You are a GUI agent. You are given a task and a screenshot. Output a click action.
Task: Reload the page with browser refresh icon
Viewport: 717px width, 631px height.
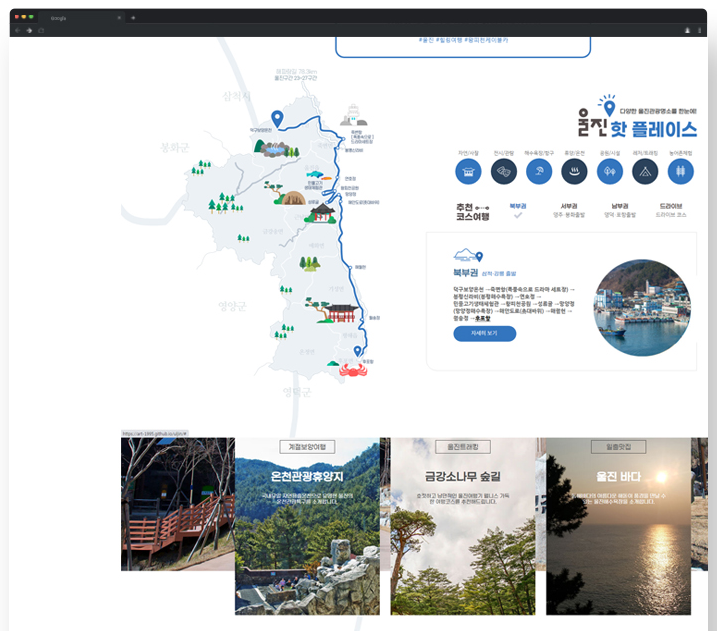41,31
